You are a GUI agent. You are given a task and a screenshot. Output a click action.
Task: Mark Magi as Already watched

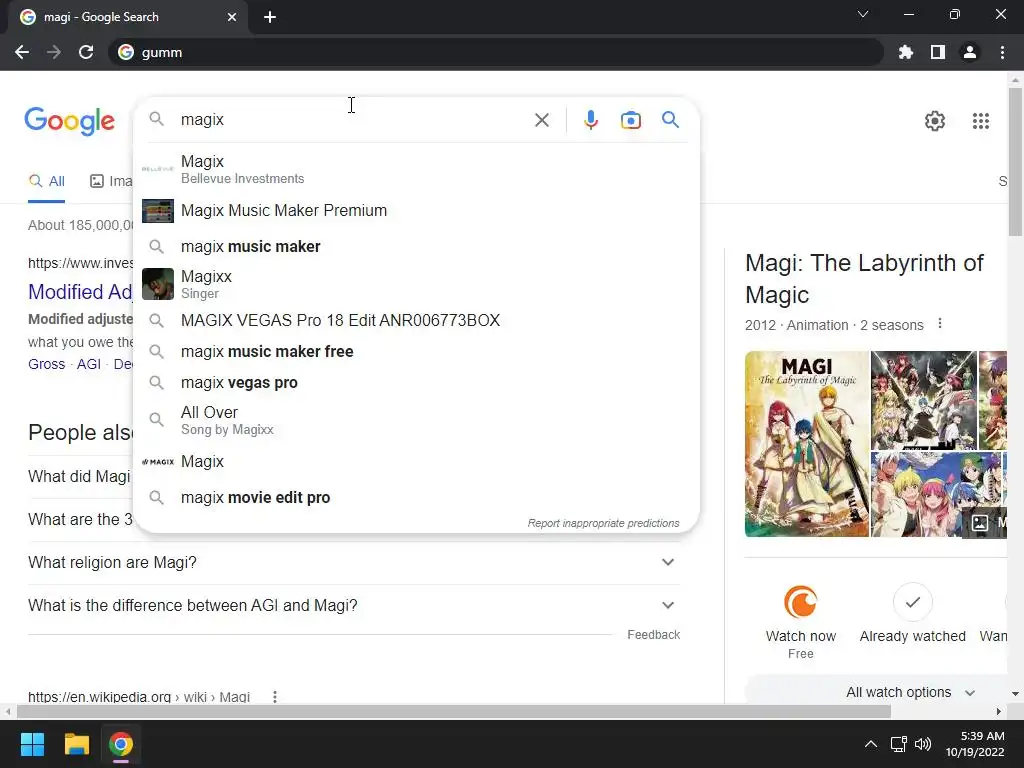[912, 601]
